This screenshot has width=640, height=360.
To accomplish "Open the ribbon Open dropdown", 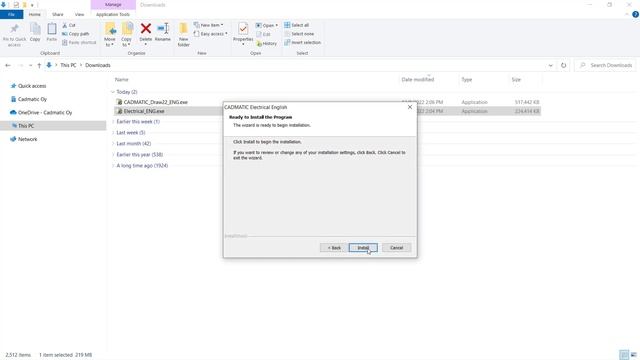I will (x=267, y=25).
